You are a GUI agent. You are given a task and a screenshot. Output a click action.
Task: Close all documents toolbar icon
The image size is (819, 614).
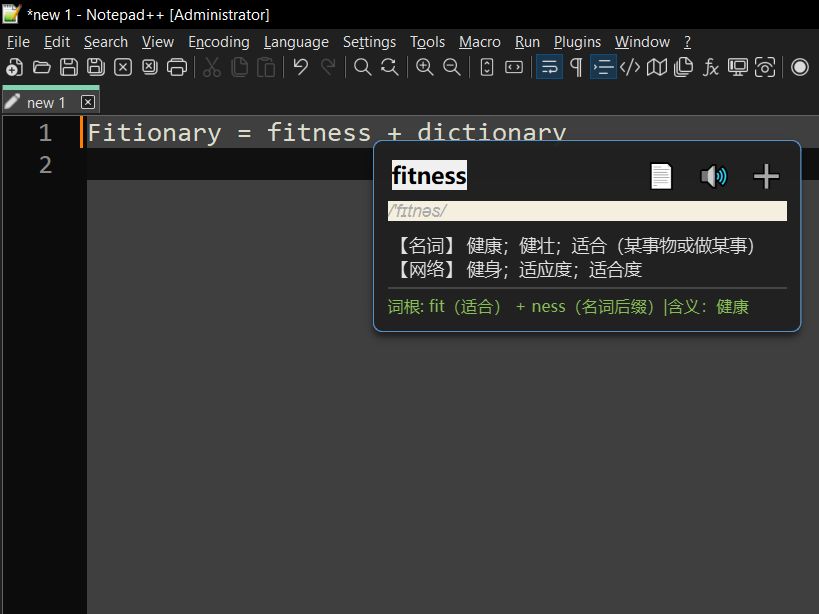click(x=150, y=67)
